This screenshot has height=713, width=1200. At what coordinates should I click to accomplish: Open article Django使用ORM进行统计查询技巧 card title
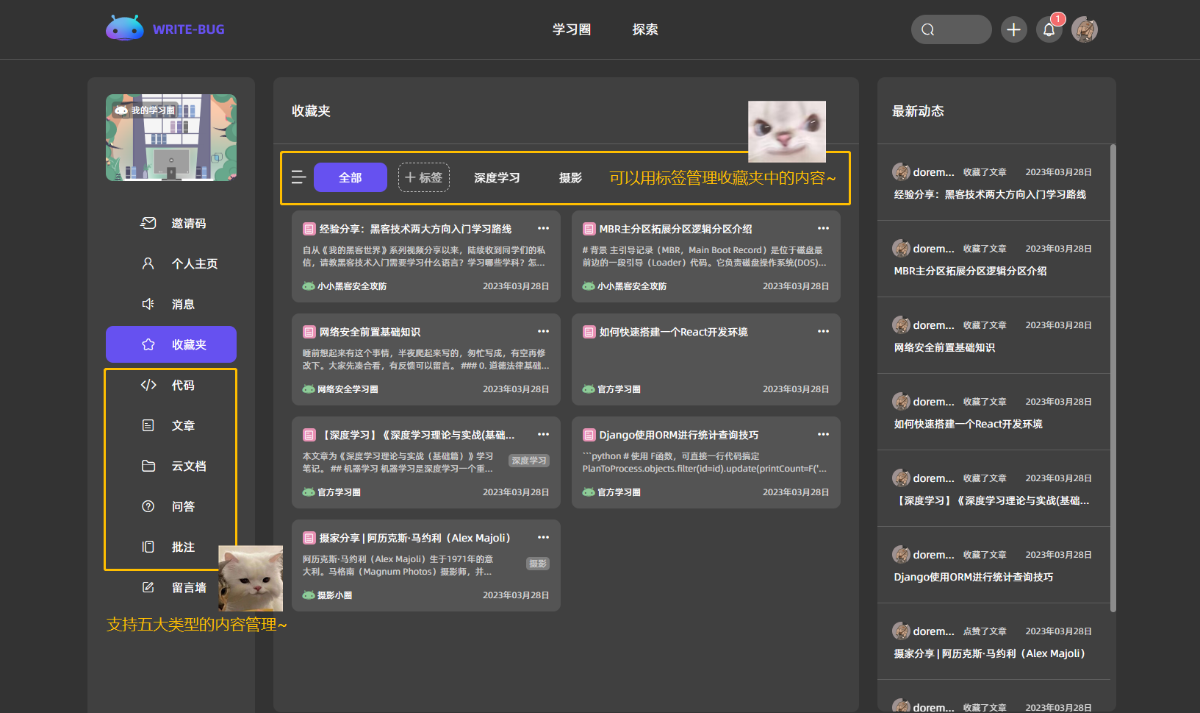pyautogui.click(x=678, y=435)
